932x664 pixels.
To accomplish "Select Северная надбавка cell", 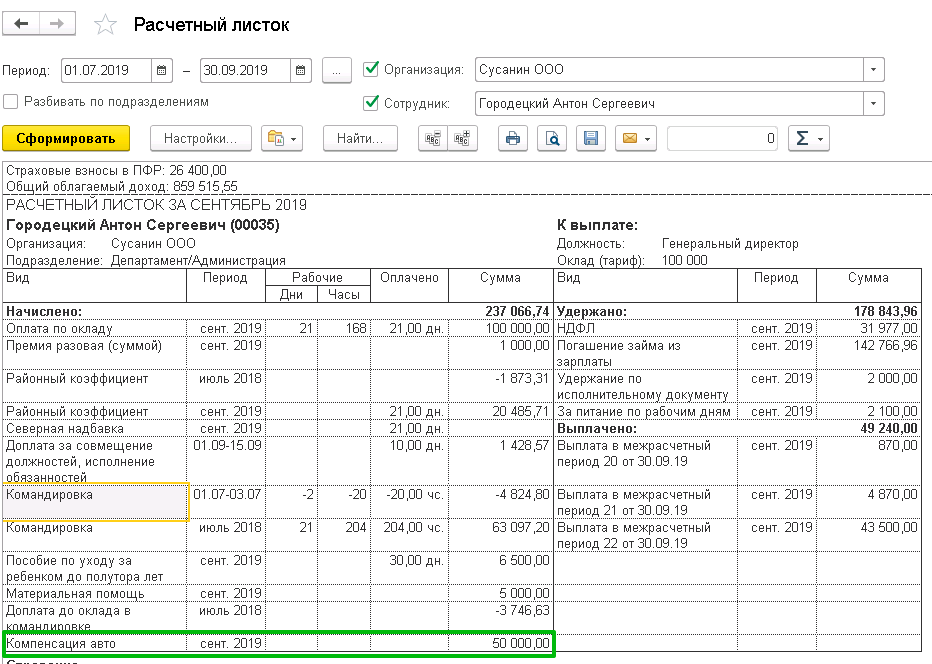I will (95, 428).
